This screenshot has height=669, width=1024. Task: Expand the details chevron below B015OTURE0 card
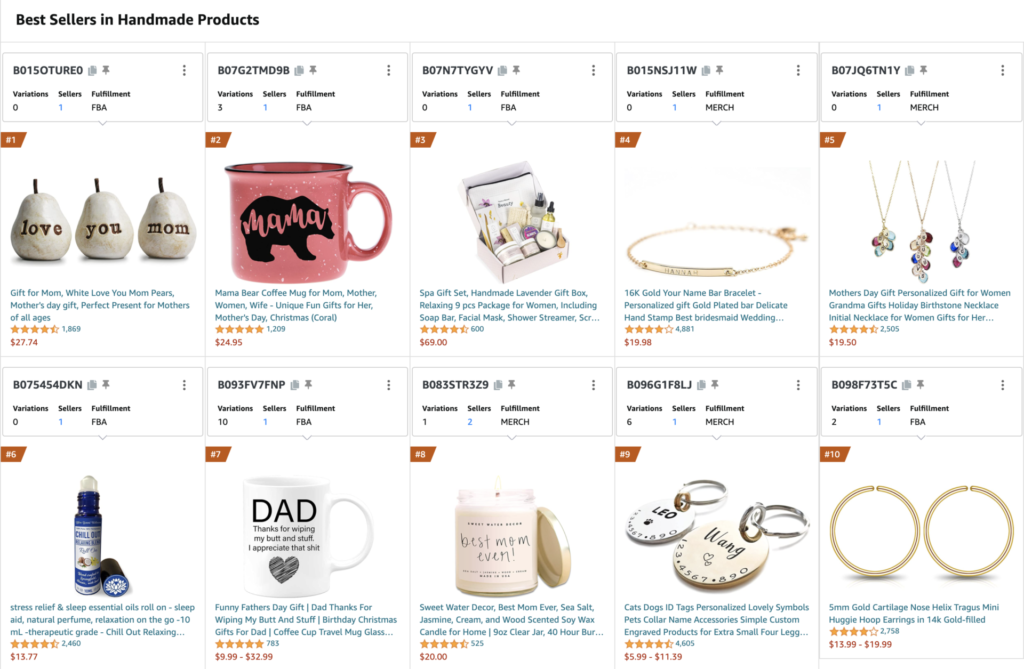pyautogui.click(x=103, y=124)
